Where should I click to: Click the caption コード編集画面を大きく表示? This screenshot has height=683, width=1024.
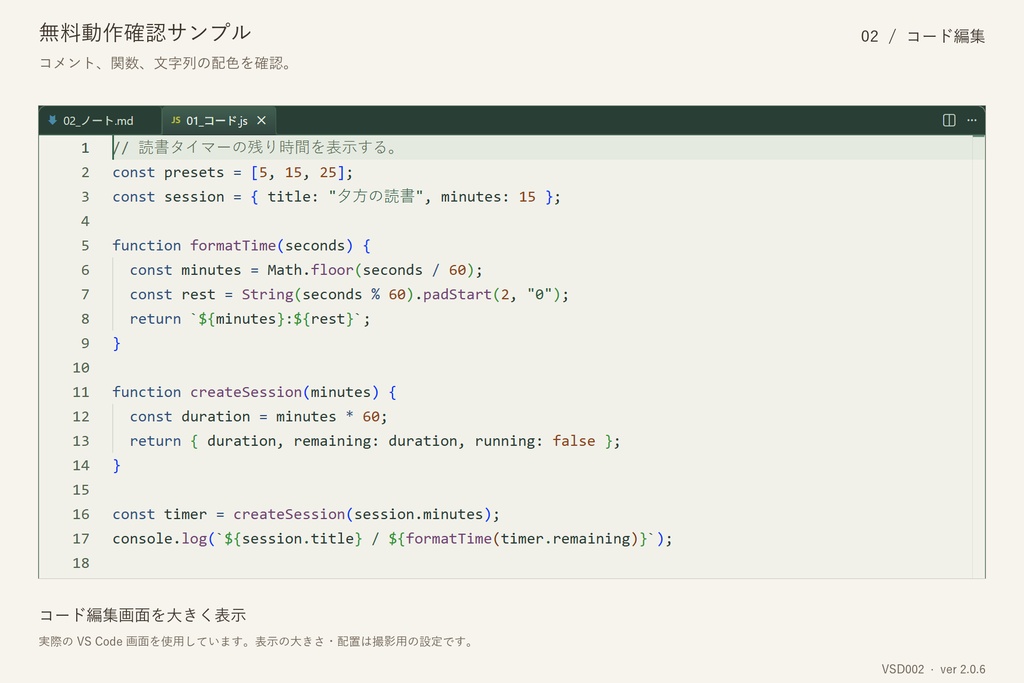142,615
